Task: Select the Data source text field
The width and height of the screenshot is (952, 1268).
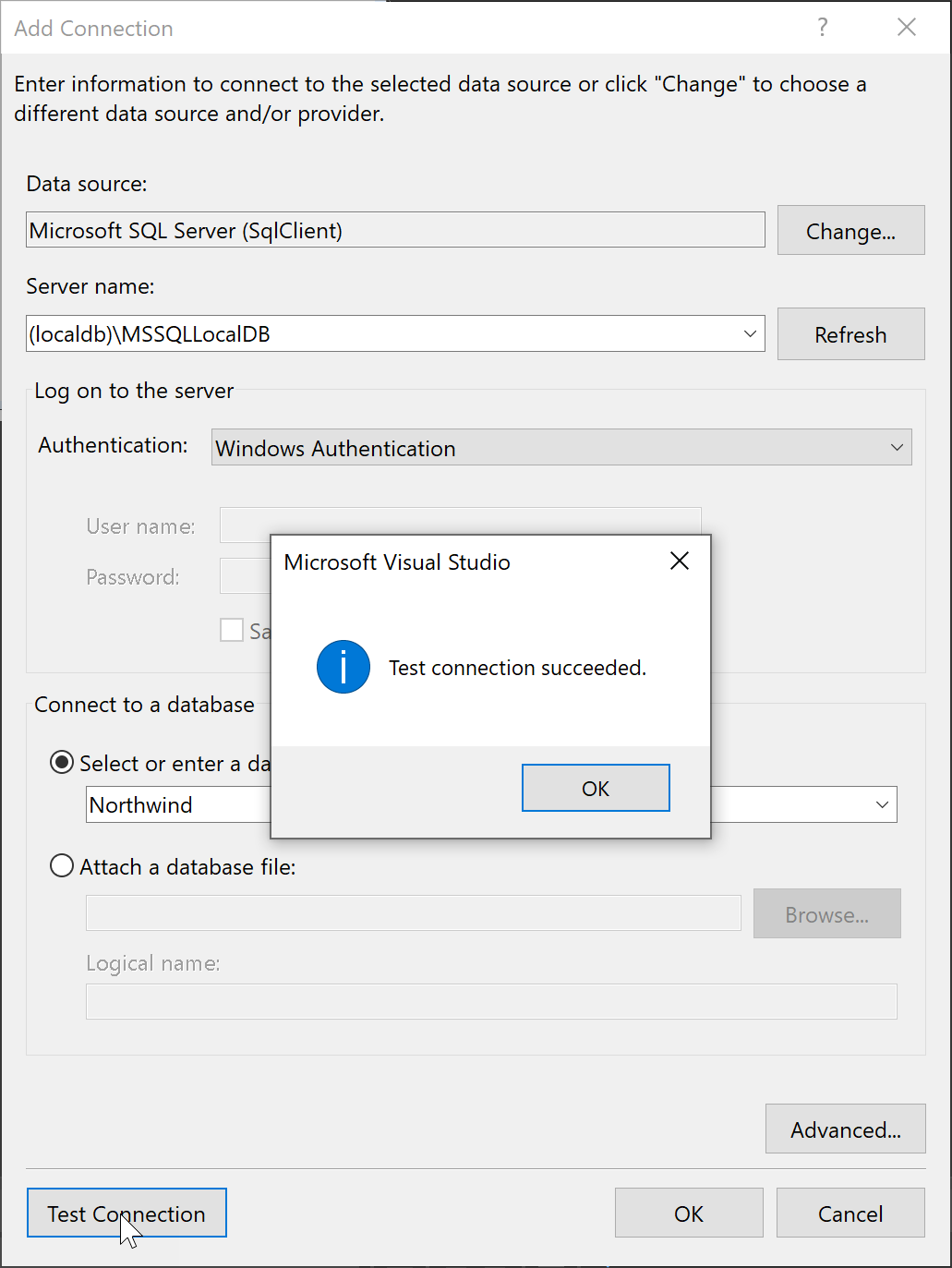Action: point(395,229)
